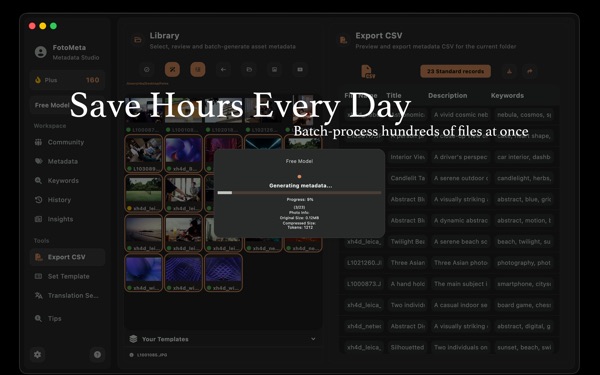Click the 'car interior, dashb' keywords cell
Image resolution: width=600 pixels, height=375 pixels.
click(524, 157)
